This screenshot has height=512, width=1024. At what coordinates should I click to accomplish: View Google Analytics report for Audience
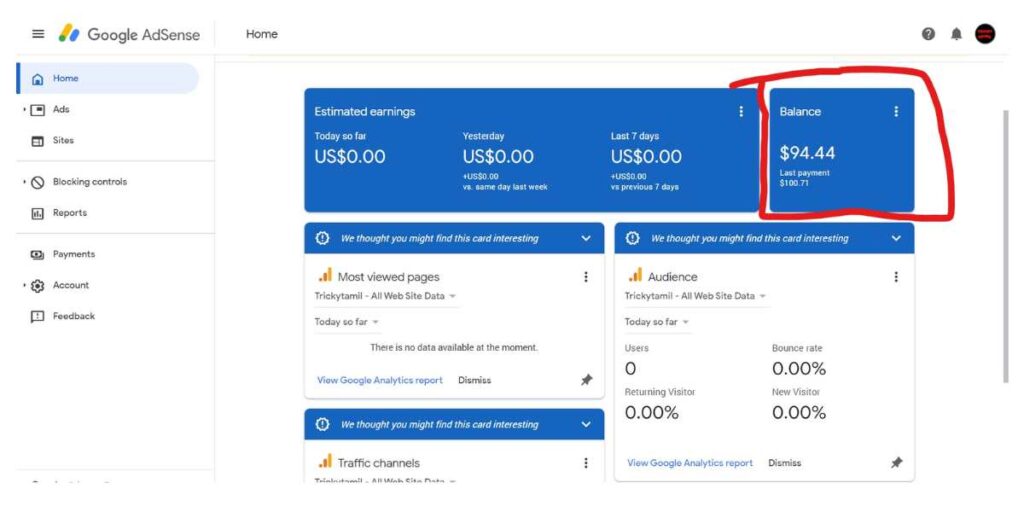(x=690, y=463)
